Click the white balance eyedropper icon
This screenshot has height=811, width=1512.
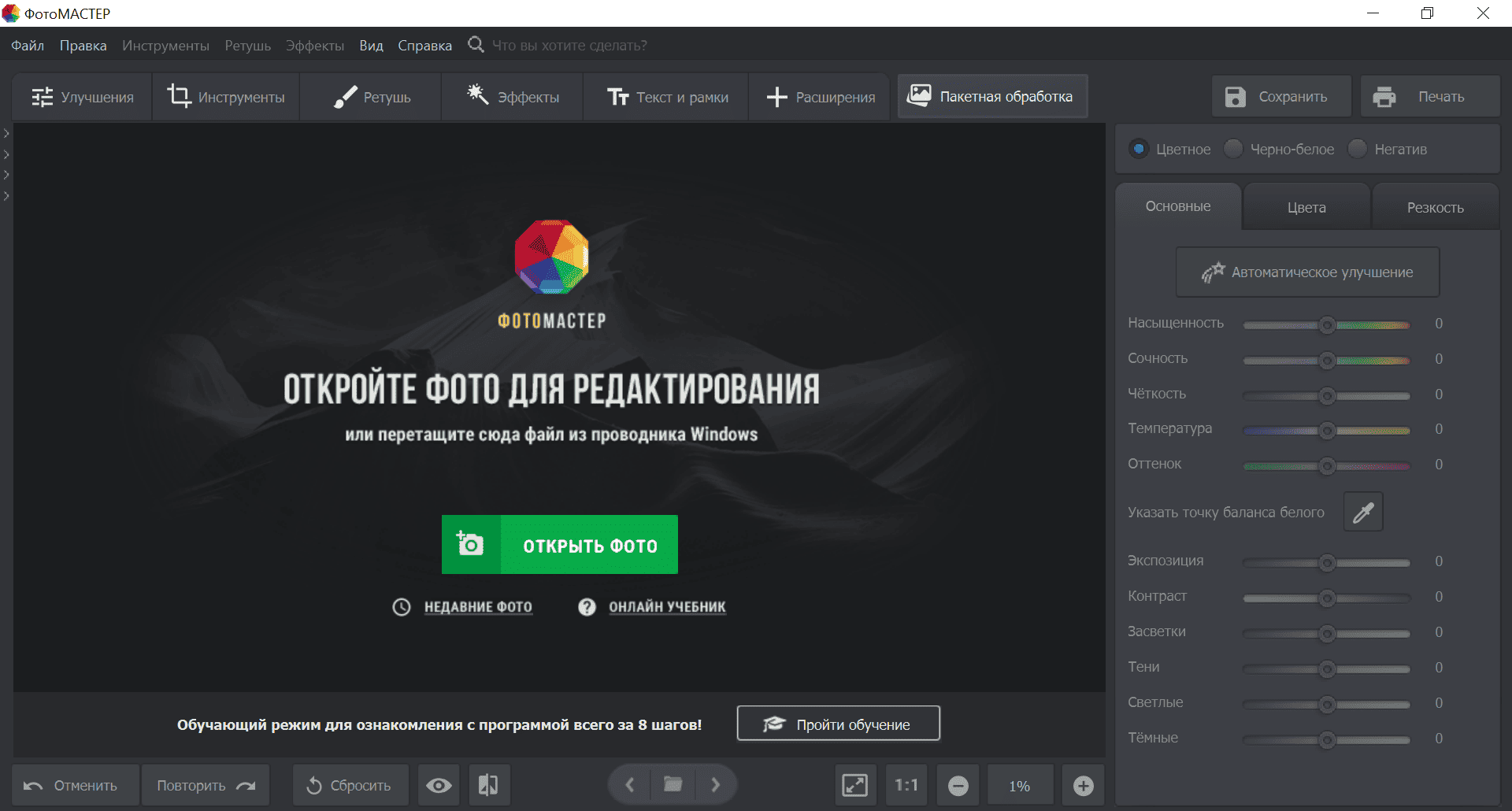click(x=1363, y=512)
